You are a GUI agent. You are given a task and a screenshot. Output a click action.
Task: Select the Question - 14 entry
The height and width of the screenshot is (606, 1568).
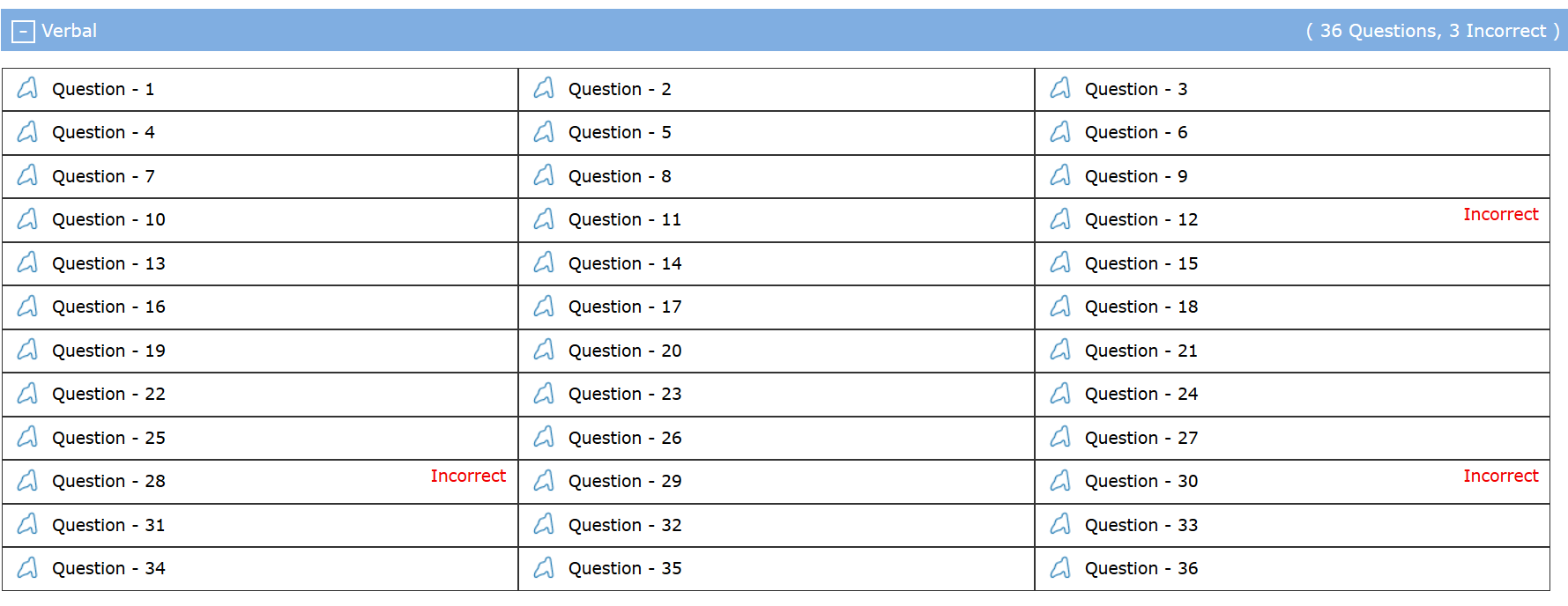click(624, 263)
